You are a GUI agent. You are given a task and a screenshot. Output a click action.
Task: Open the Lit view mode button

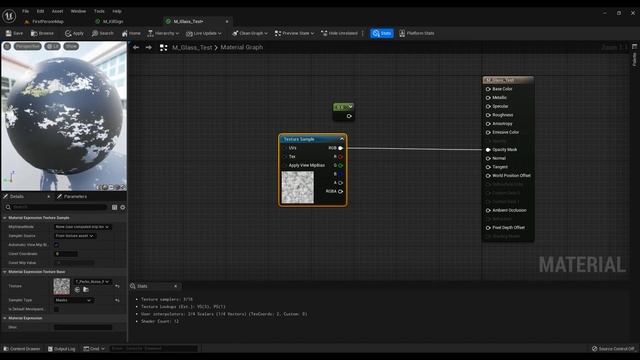pos(53,47)
